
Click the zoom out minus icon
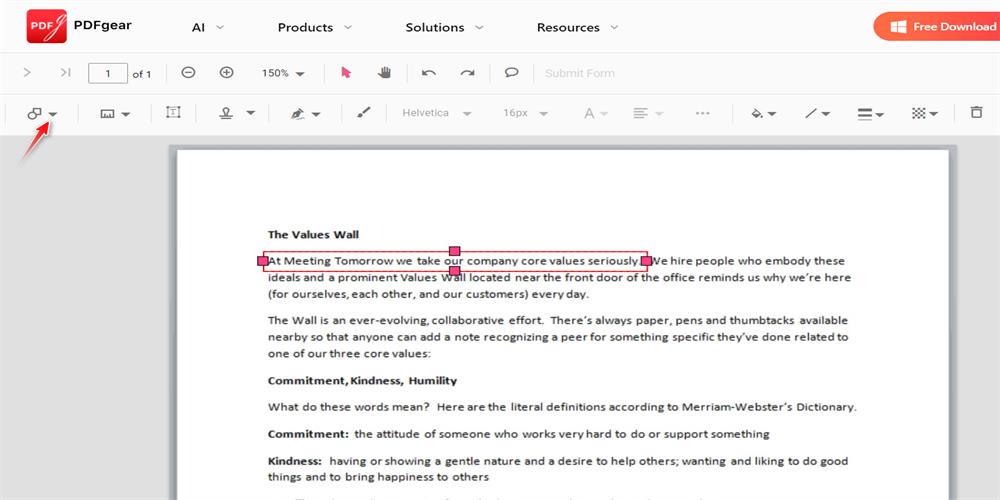[x=188, y=73]
